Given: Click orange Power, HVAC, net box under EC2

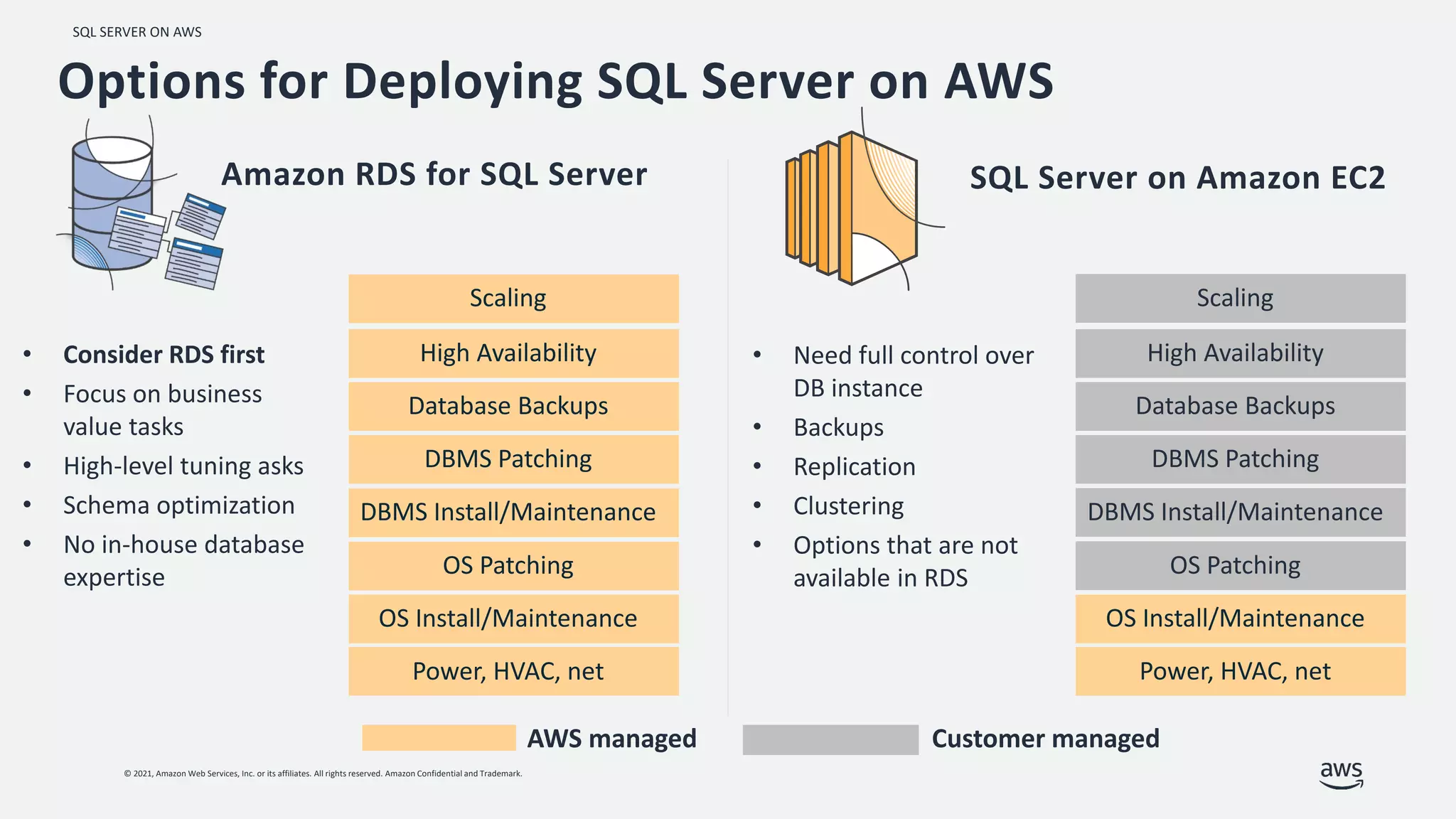Looking at the screenshot, I should click(x=1240, y=671).
